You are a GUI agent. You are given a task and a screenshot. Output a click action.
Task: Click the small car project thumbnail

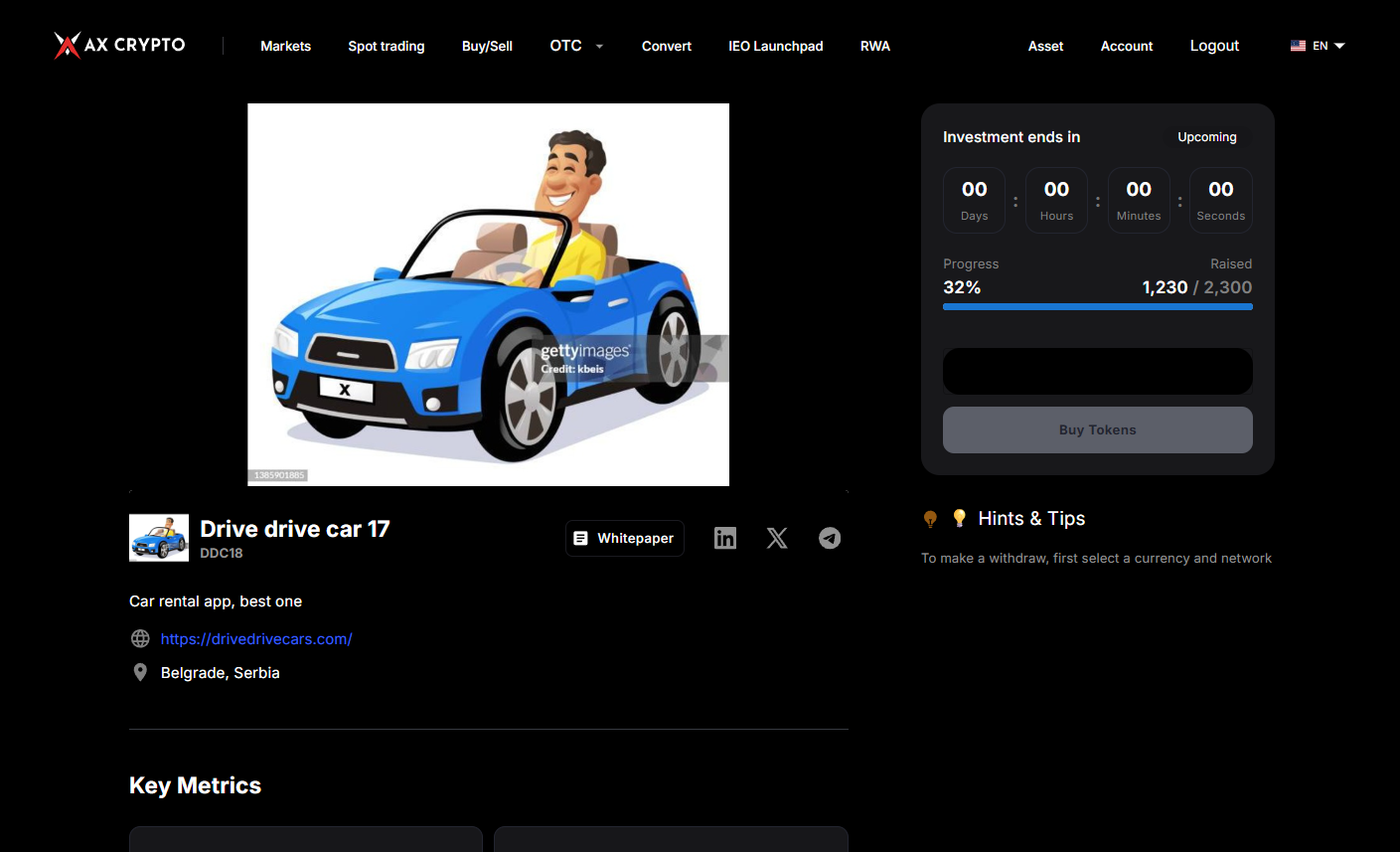(159, 538)
